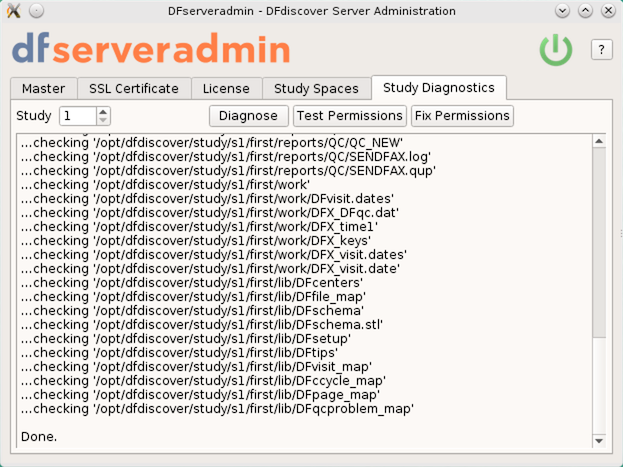Click the log line ending 'DFqcproblem_map'

tap(217, 409)
